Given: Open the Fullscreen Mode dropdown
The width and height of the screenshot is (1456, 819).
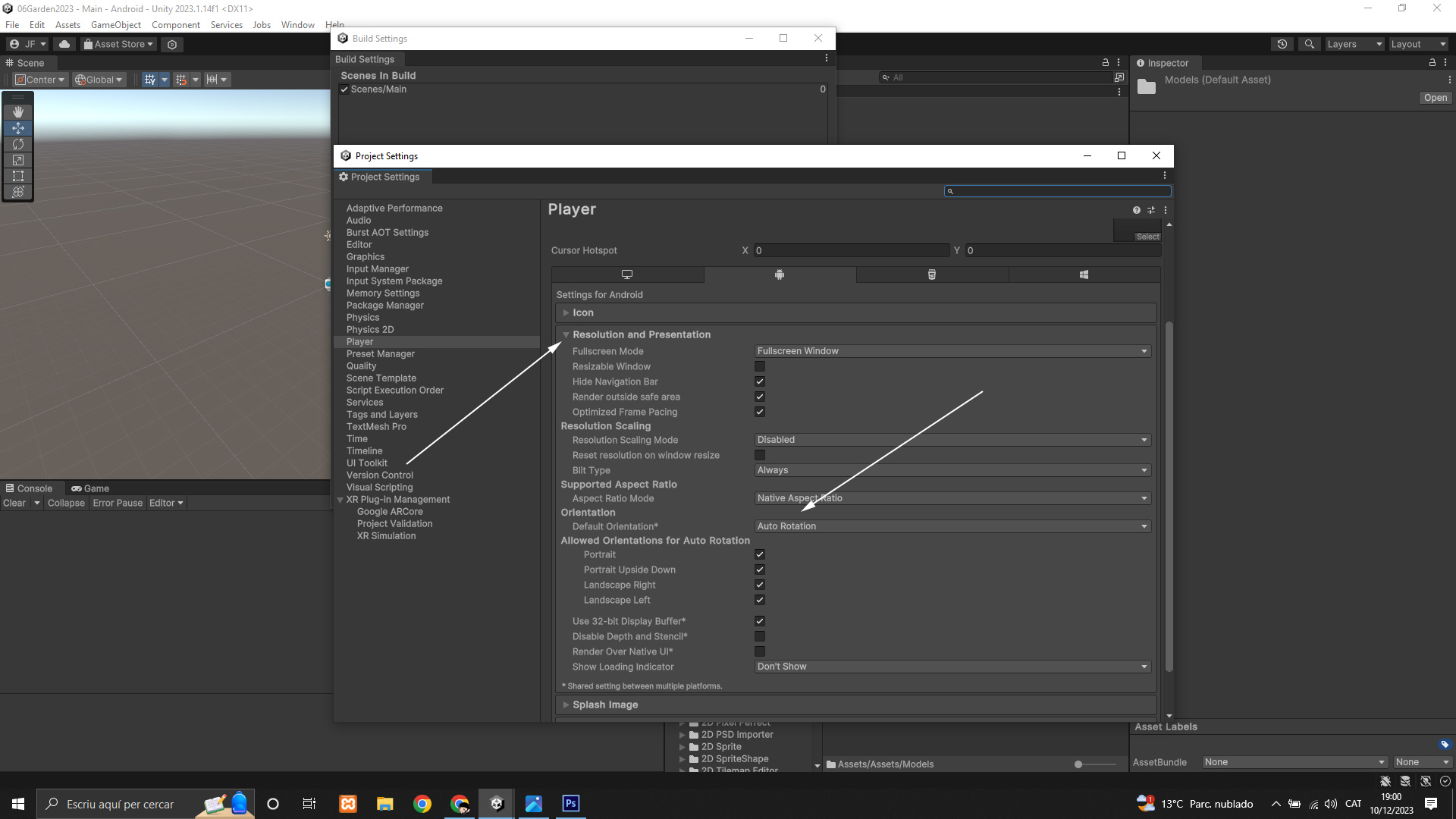Looking at the screenshot, I should coord(952,351).
